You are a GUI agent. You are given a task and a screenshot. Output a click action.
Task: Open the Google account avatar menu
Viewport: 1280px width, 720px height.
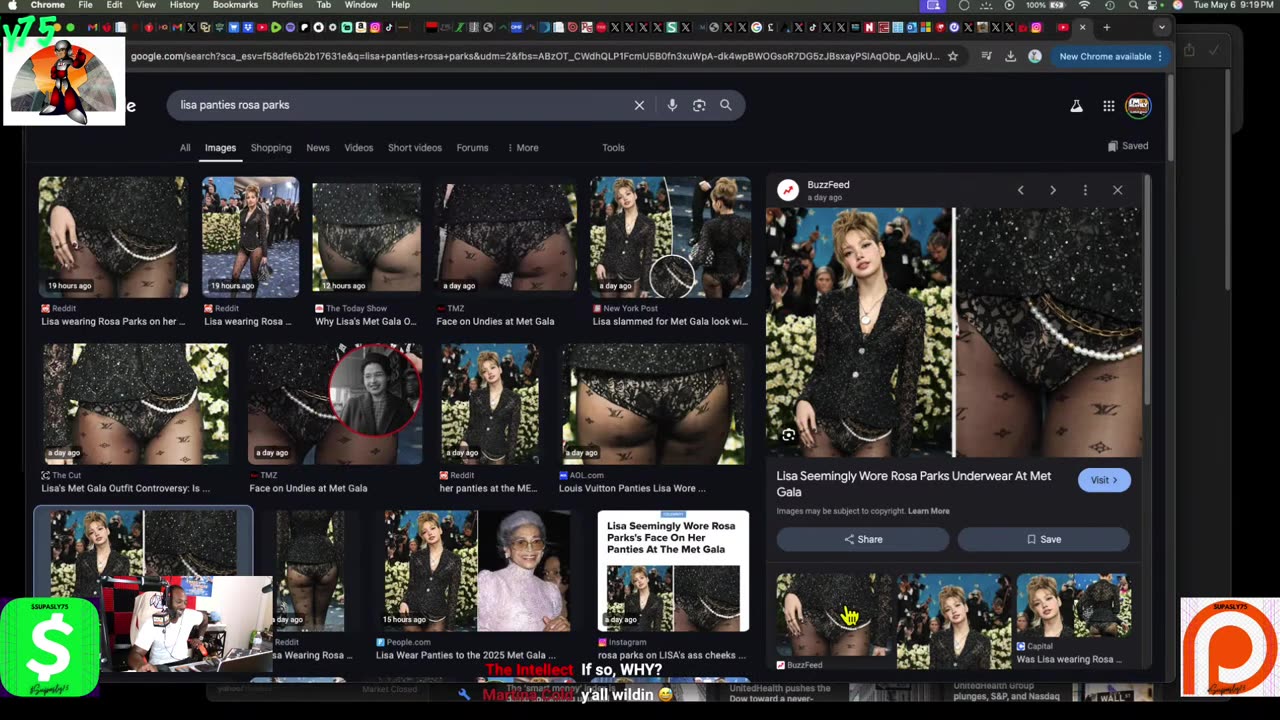[x=1138, y=106]
